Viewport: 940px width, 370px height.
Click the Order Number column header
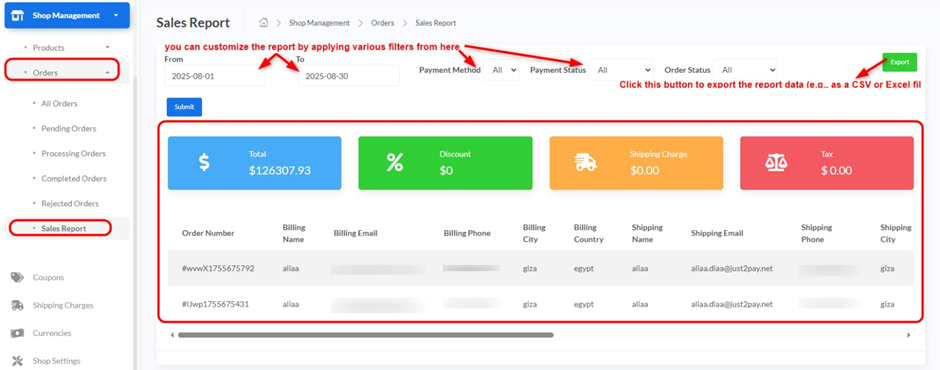tap(208, 233)
